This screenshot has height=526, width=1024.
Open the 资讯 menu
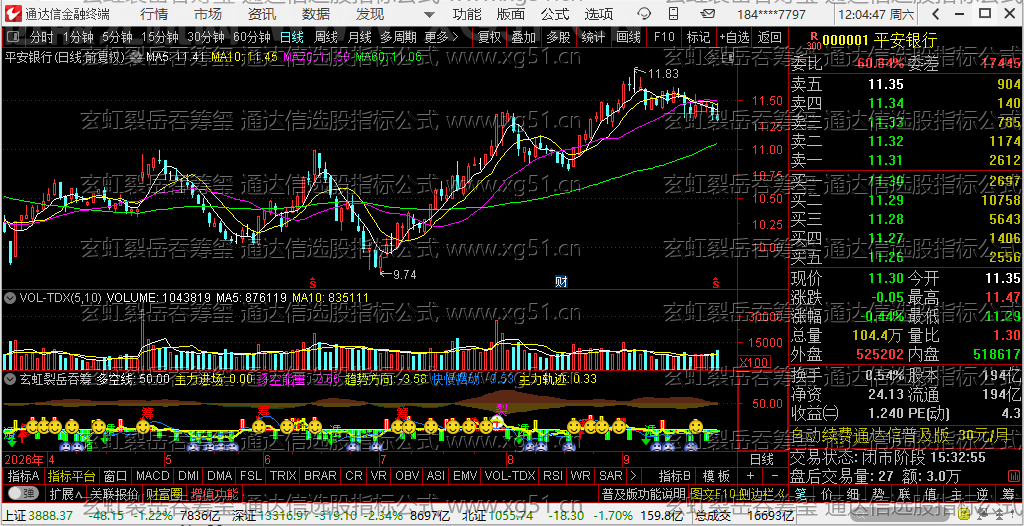tap(262, 14)
